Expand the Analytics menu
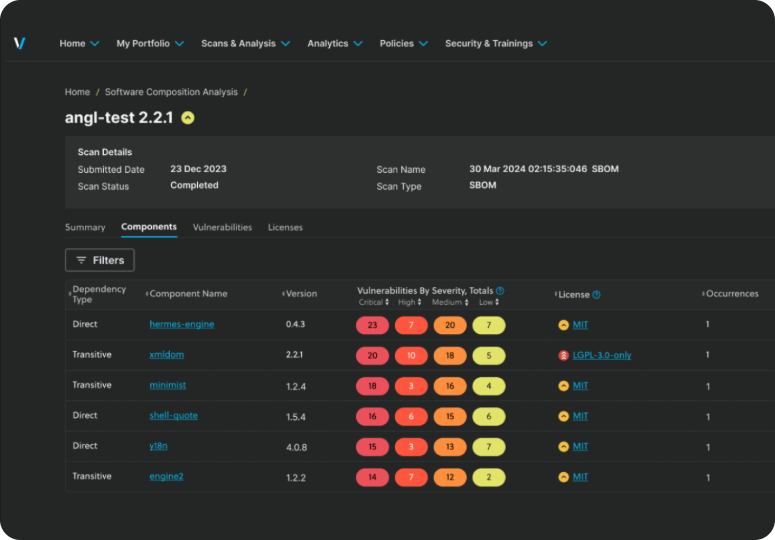This screenshot has width=775, height=540. 335,43
